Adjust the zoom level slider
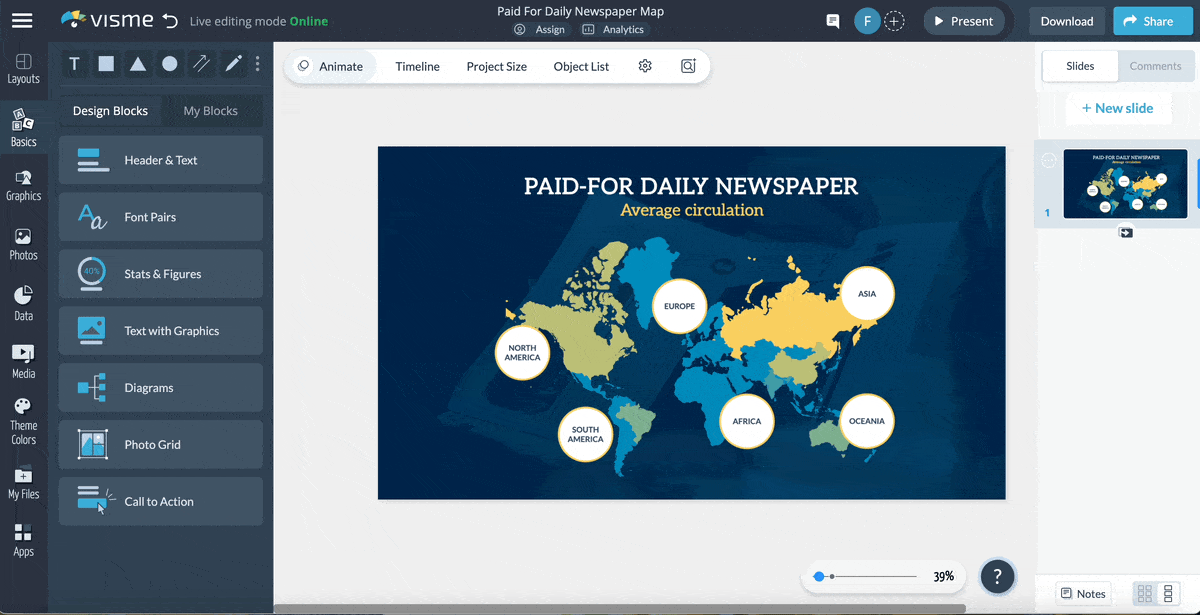Screen dimensions: 1200x615 pyautogui.click(x=819, y=577)
